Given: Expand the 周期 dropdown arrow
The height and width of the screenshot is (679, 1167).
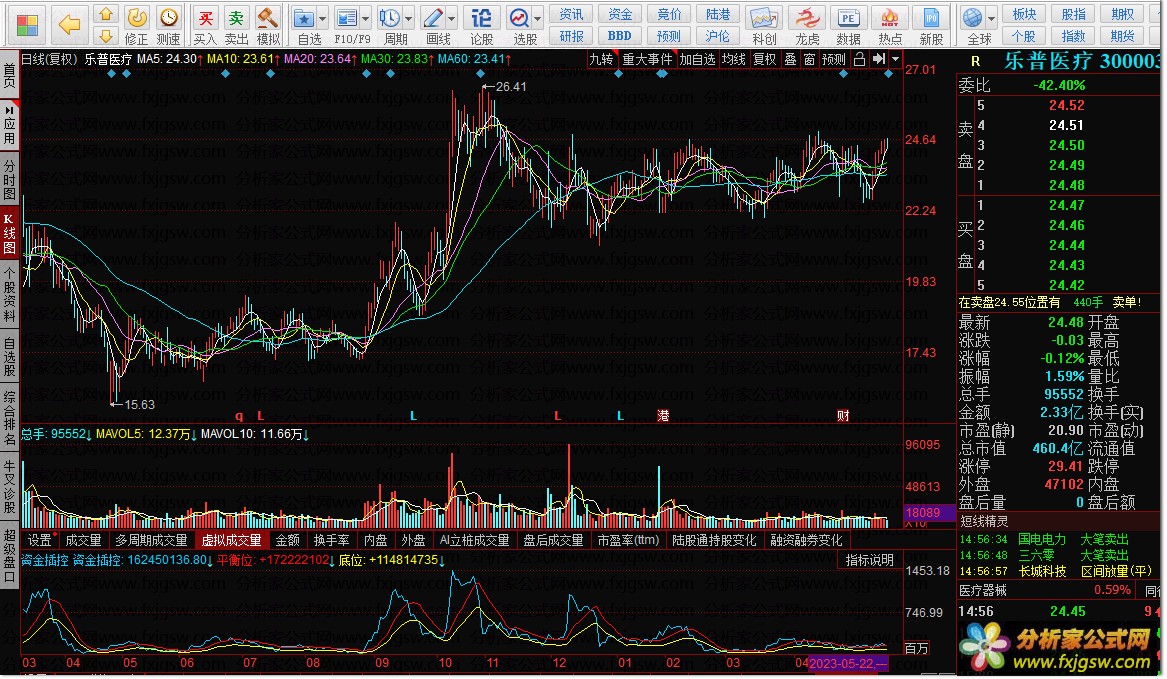Looking at the screenshot, I should coord(409,19).
